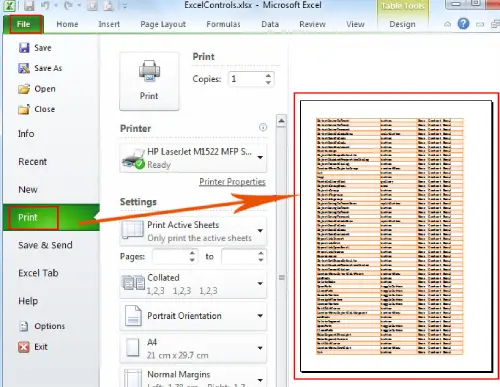Open the Table Tools Design tab
This screenshot has width=500, height=387.
(x=402, y=24)
